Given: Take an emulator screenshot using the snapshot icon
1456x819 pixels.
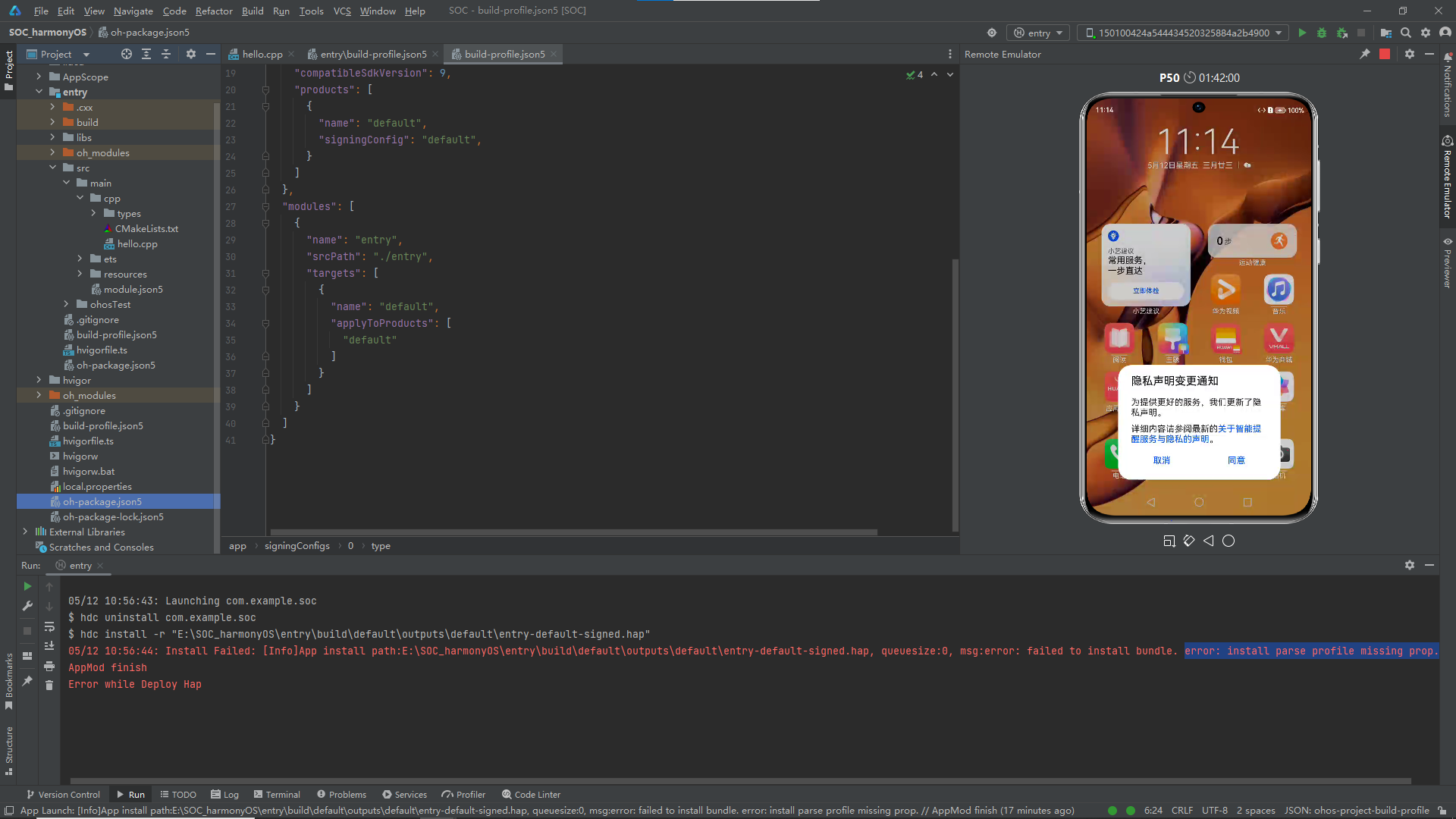Looking at the screenshot, I should 1169,541.
